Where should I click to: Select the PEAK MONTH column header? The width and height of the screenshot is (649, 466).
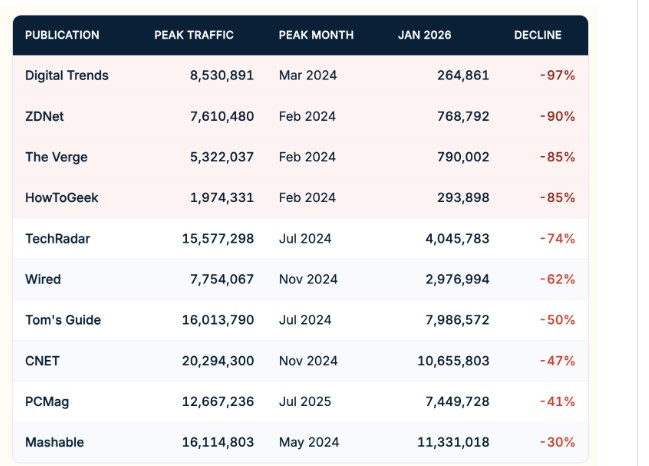(x=316, y=35)
